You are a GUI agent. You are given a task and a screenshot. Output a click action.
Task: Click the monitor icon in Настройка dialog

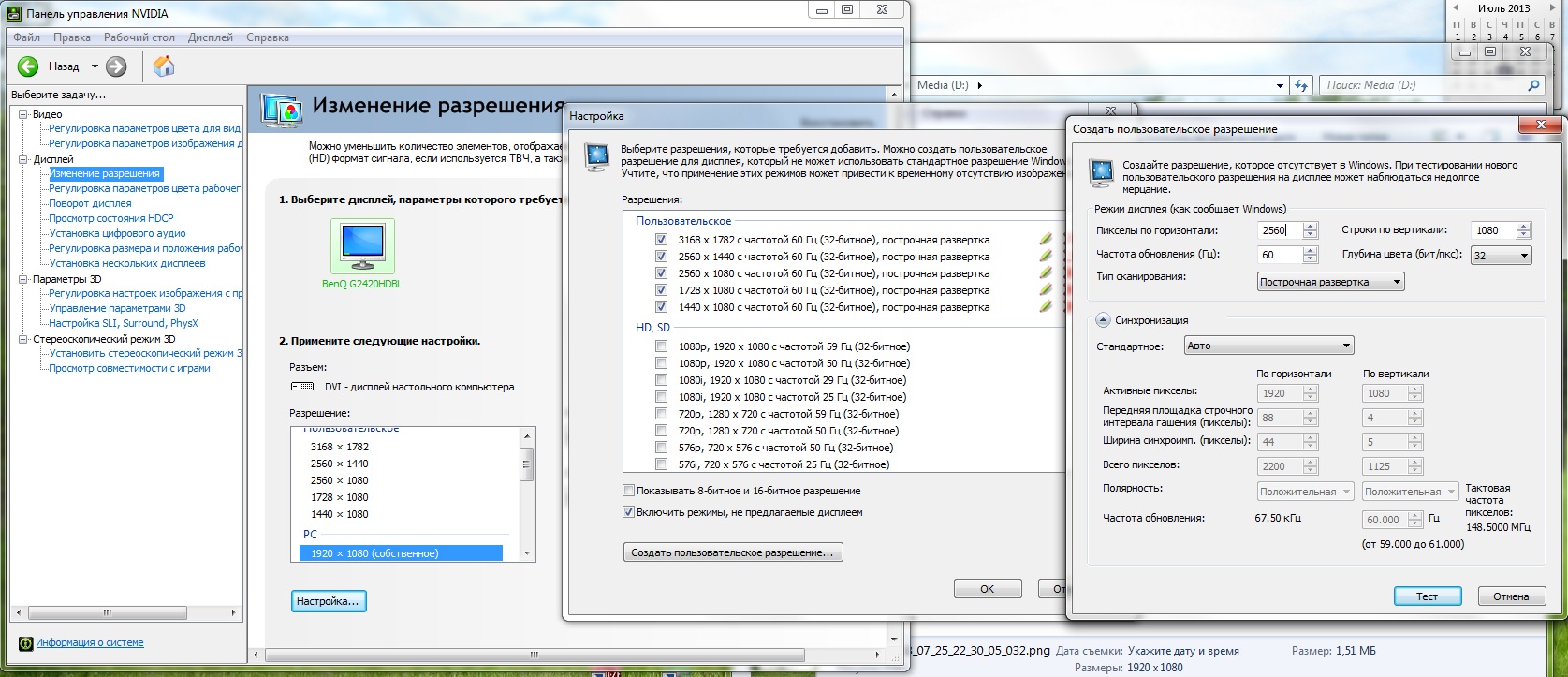[x=596, y=156]
